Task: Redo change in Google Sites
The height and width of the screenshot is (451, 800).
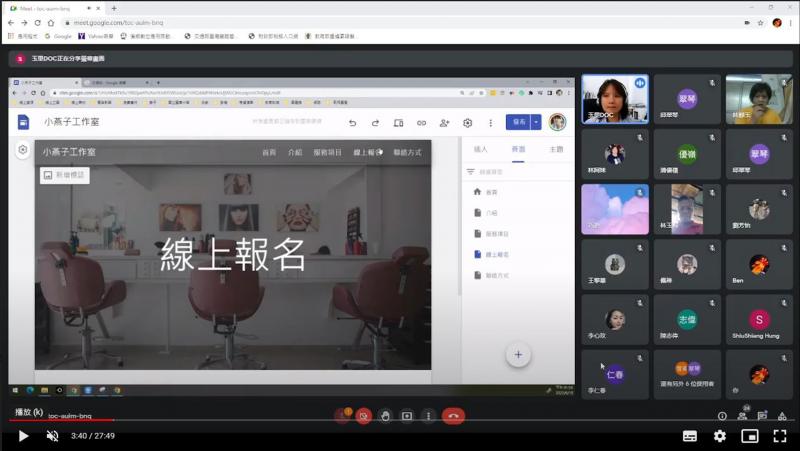Action: [x=376, y=123]
